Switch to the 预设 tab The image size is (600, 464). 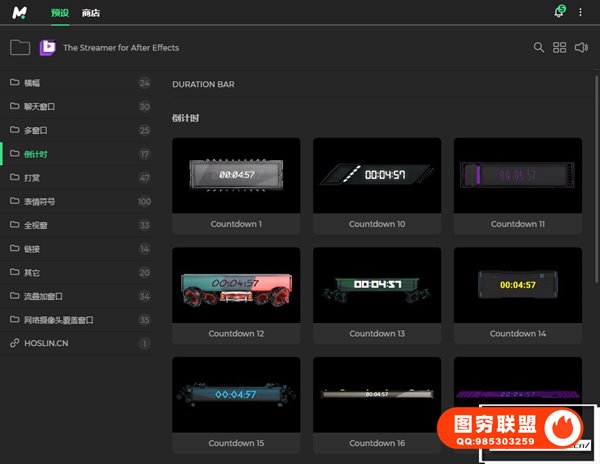coord(61,13)
